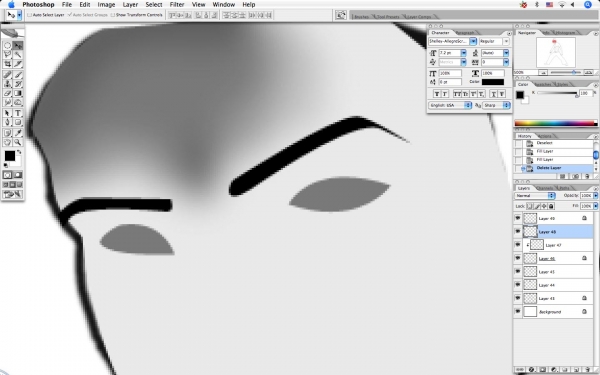This screenshot has width=600, height=375.
Task: Select the History Brush tool
Action: pos(18,84)
